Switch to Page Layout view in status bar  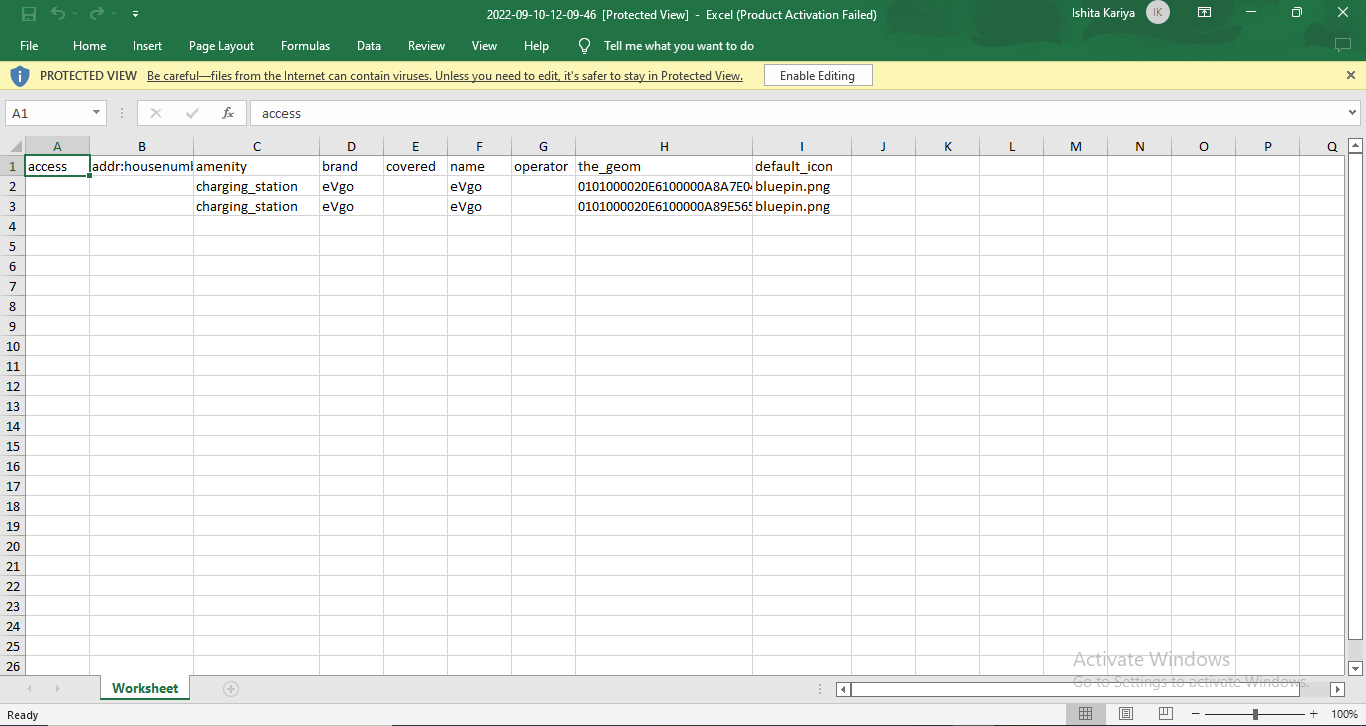pos(1125,713)
